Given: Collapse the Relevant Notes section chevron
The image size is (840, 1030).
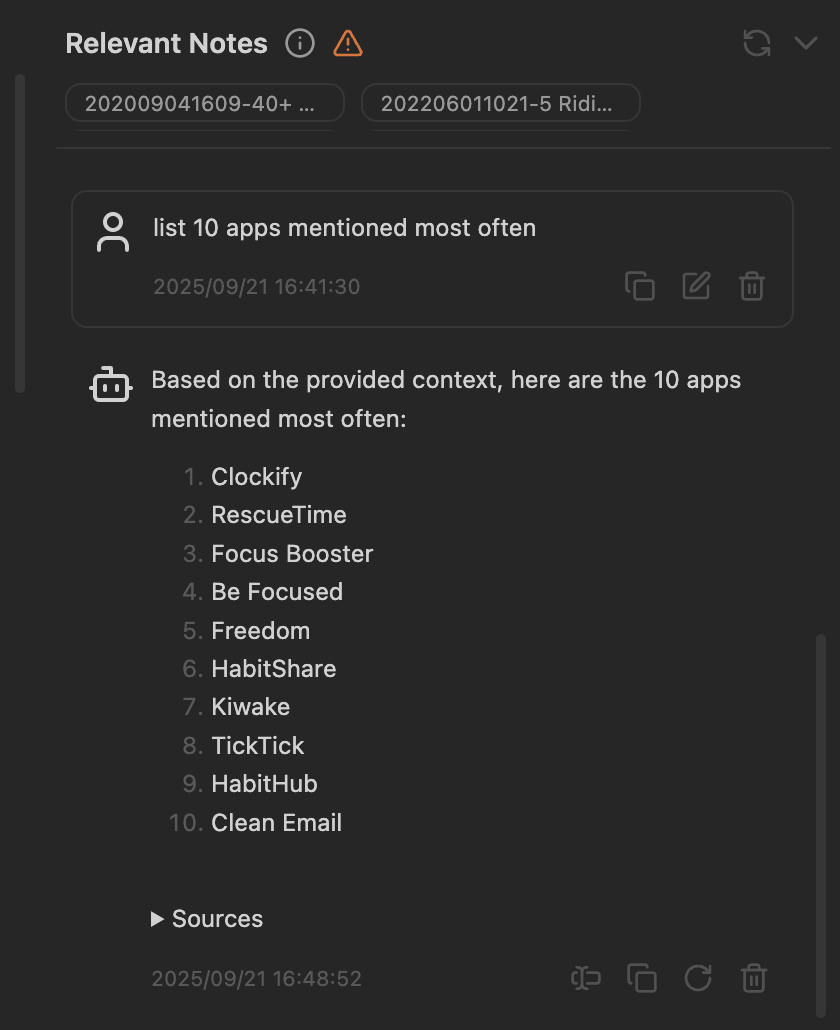Looking at the screenshot, I should [x=806, y=43].
